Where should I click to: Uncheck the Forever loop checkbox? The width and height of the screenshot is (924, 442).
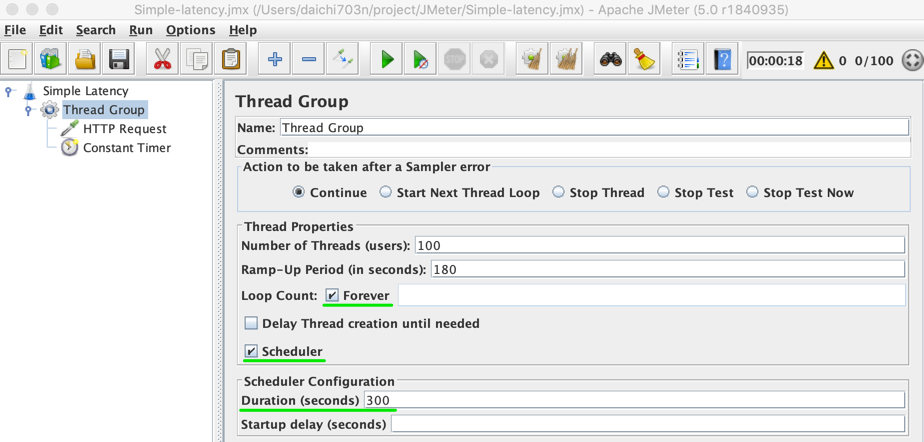[x=332, y=296]
